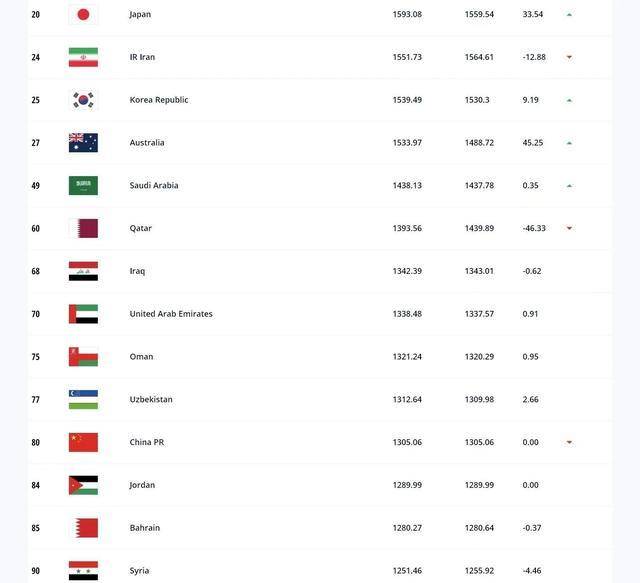Click the Bahrain flag thumbnail

(83, 528)
